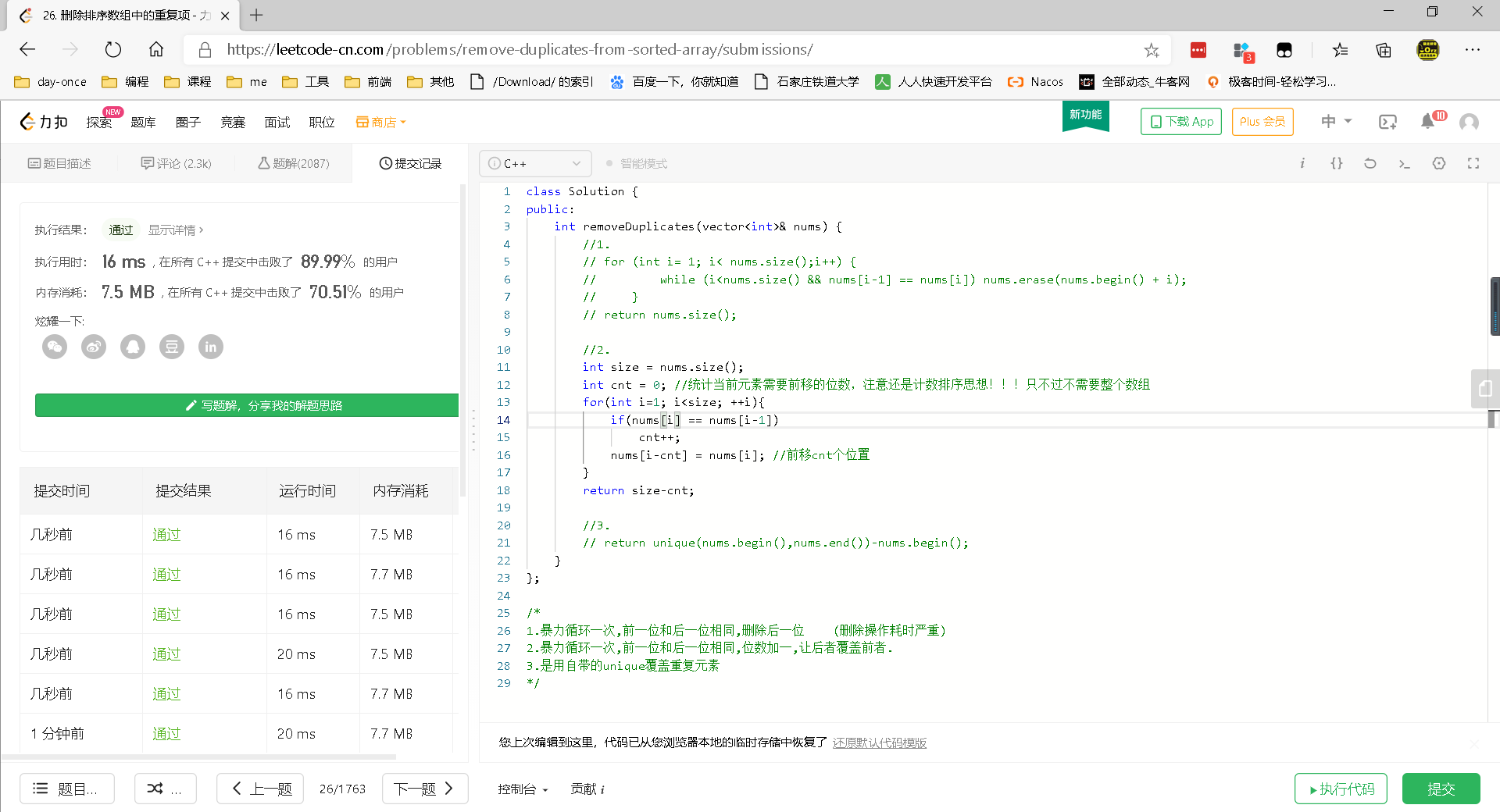This screenshot has height=812, width=1500.
Task: Open 面试 in top navigation
Action: click(x=277, y=123)
